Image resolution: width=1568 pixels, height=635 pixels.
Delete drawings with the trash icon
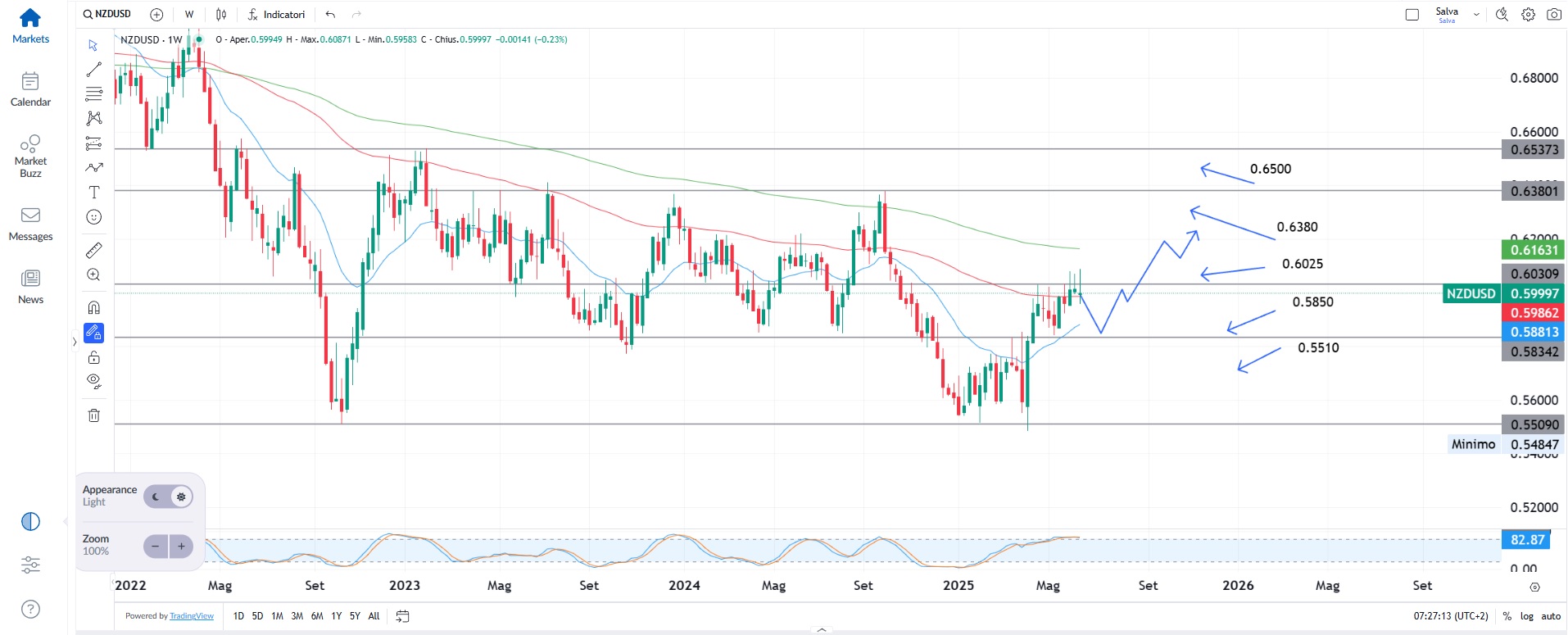pos(94,415)
